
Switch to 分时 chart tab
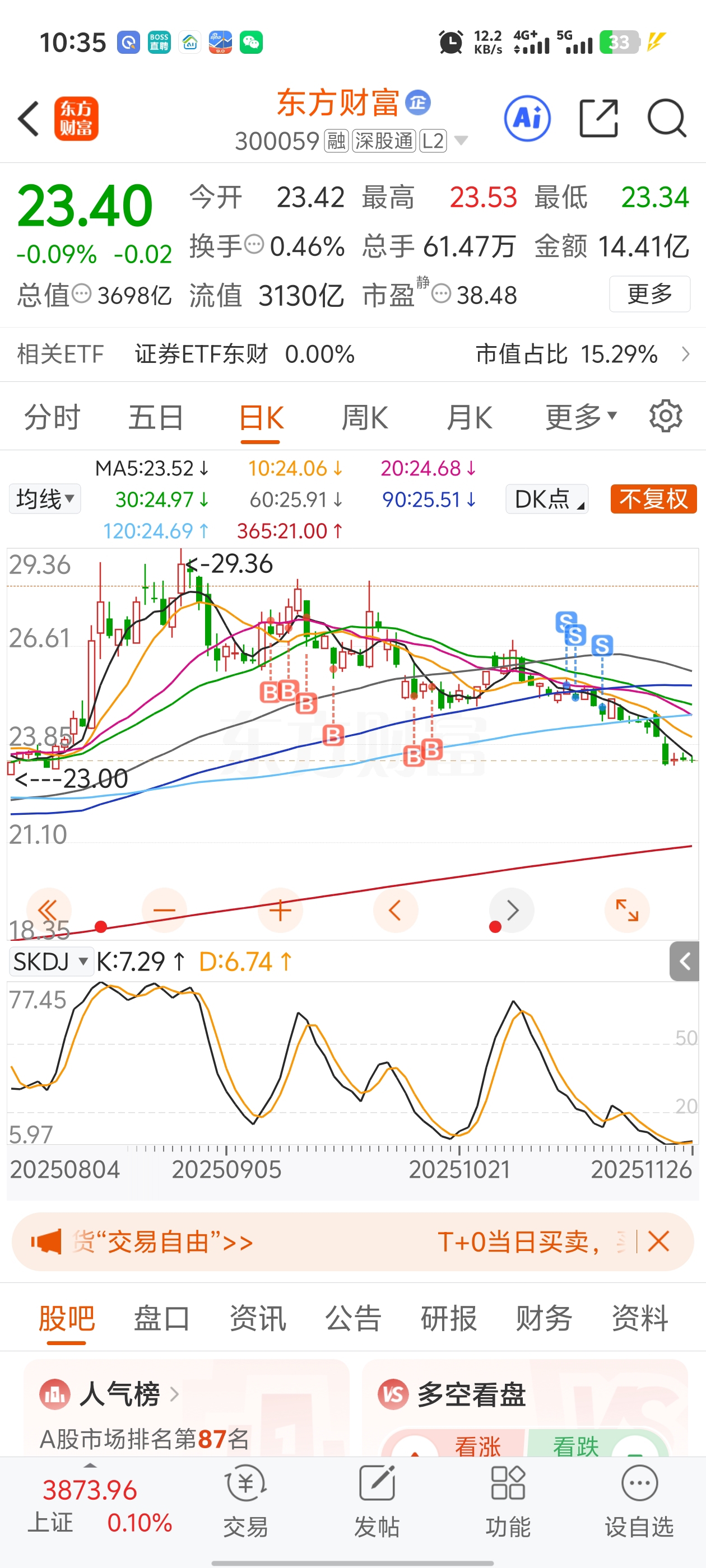click(x=52, y=418)
